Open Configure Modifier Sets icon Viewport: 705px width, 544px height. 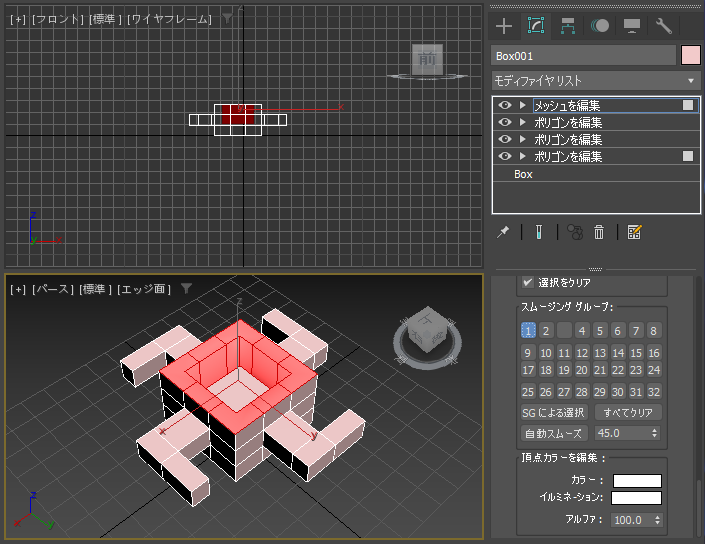(x=634, y=232)
